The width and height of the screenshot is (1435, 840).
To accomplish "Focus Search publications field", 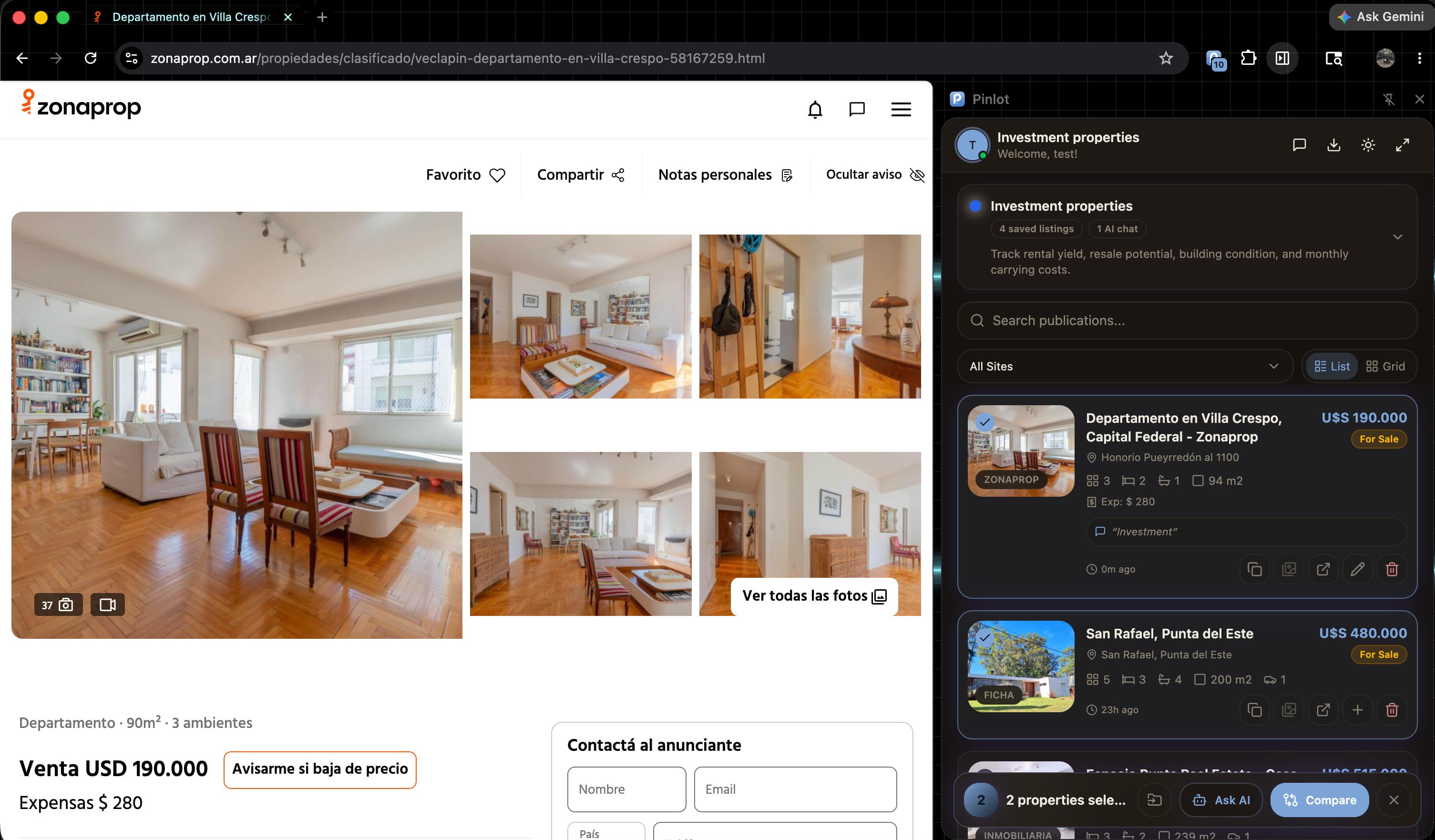I will click(x=1187, y=321).
